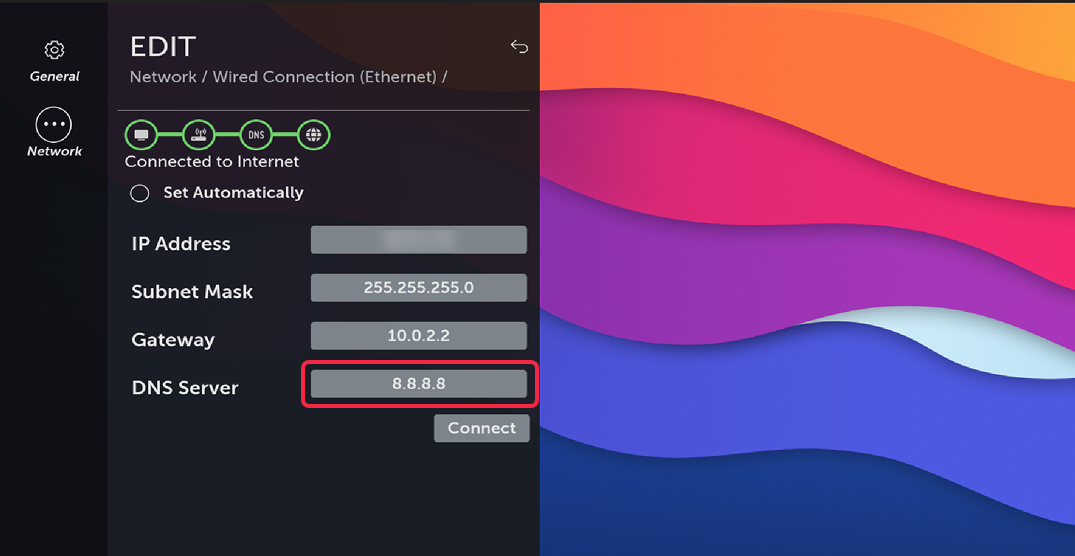Click the General text label in sidebar

click(55, 76)
